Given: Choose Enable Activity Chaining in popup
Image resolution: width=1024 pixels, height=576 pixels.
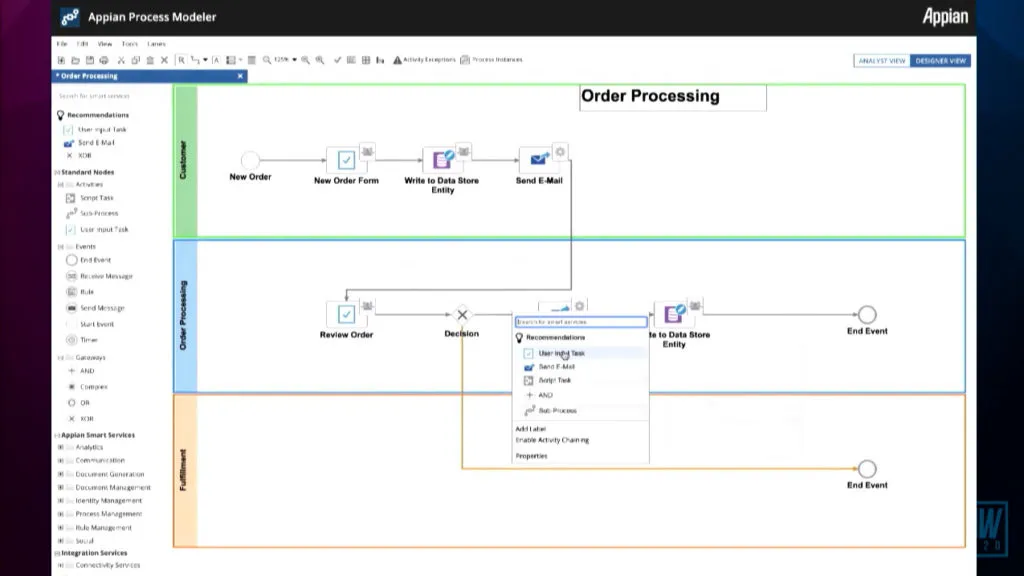Looking at the screenshot, I should pyautogui.click(x=552, y=440).
